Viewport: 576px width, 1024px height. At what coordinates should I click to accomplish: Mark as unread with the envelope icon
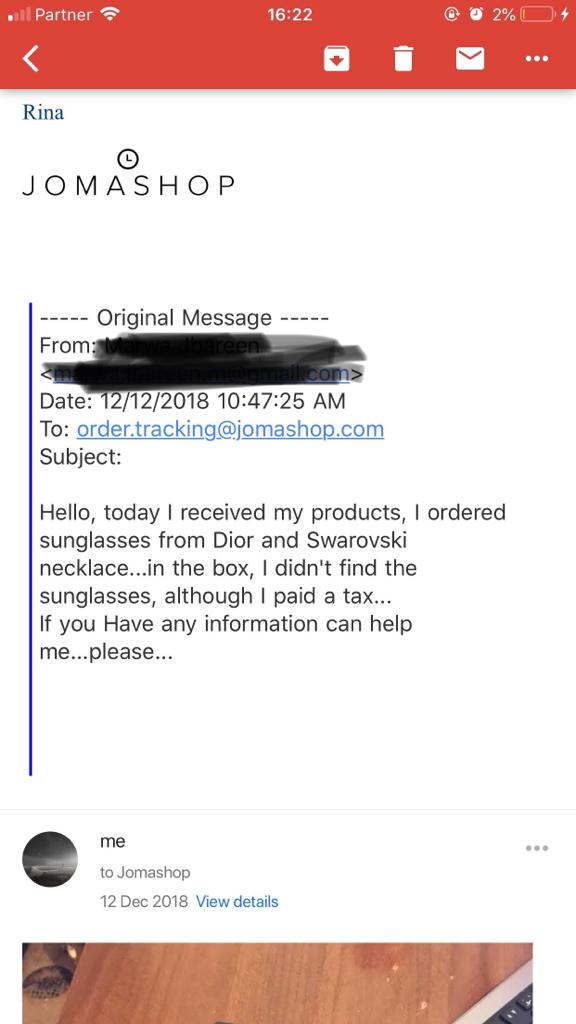click(x=470, y=59)
